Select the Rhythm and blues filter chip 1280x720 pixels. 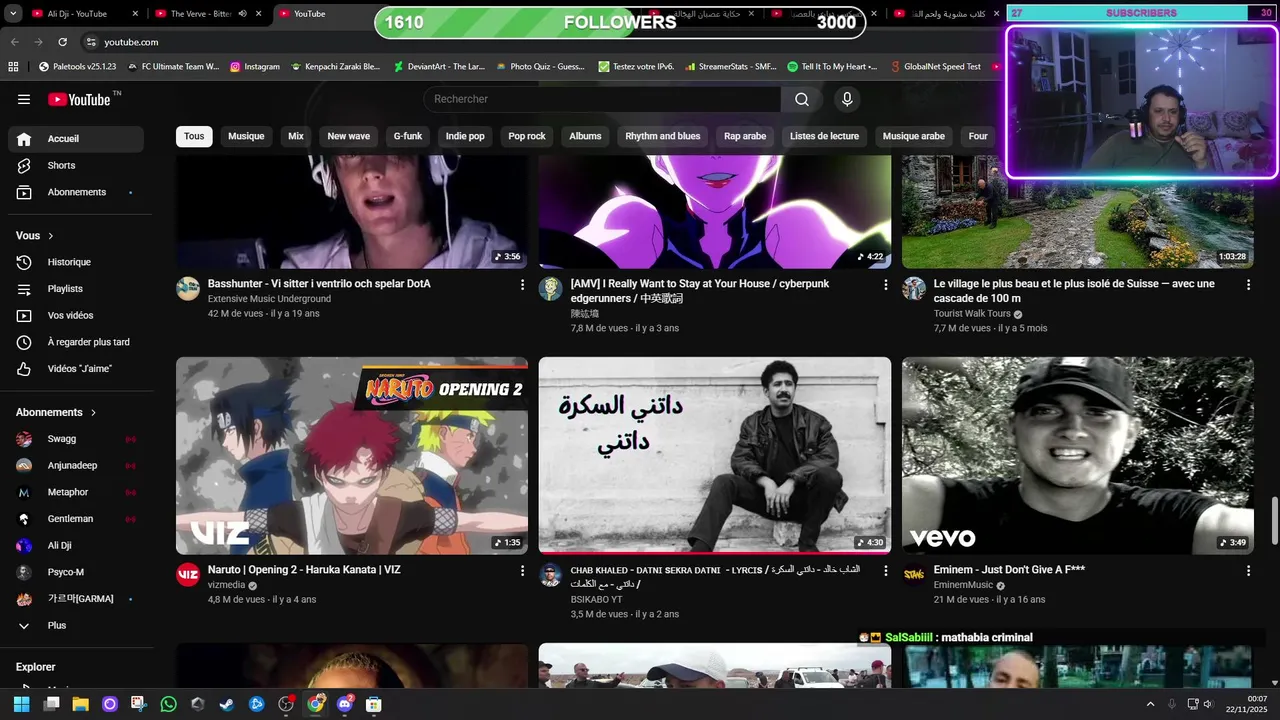click(663, 136)
